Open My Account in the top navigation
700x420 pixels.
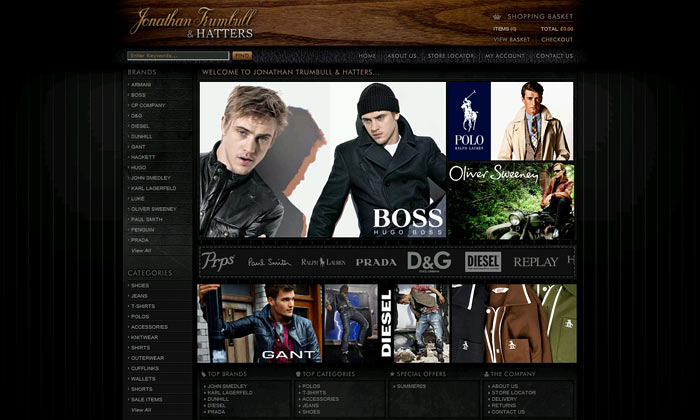click(505, 56)
